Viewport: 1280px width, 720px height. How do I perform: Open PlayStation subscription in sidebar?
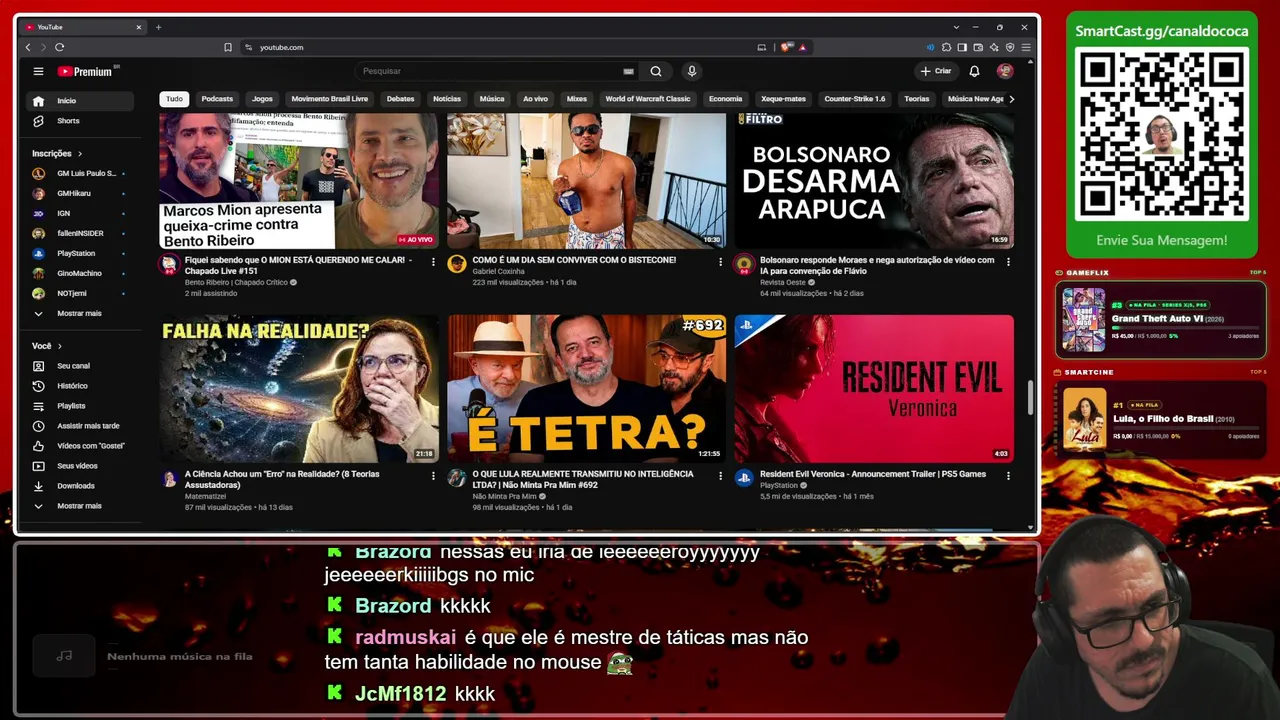[x=81, y=253]
